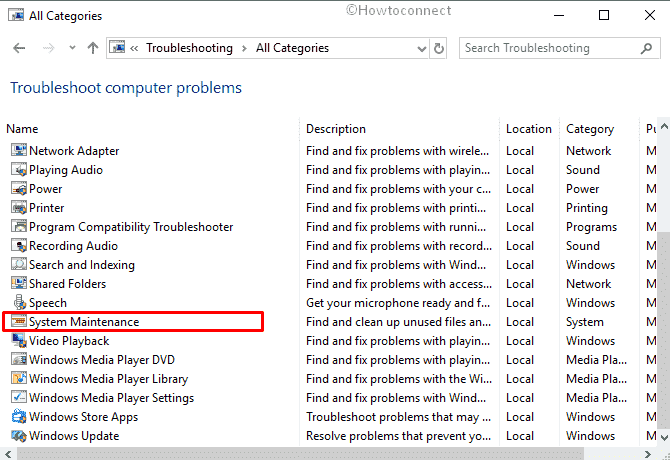Click the Search and Indexing magnifier icon
The height and width of the screenshot is (460, 670).
pos(19,264)
